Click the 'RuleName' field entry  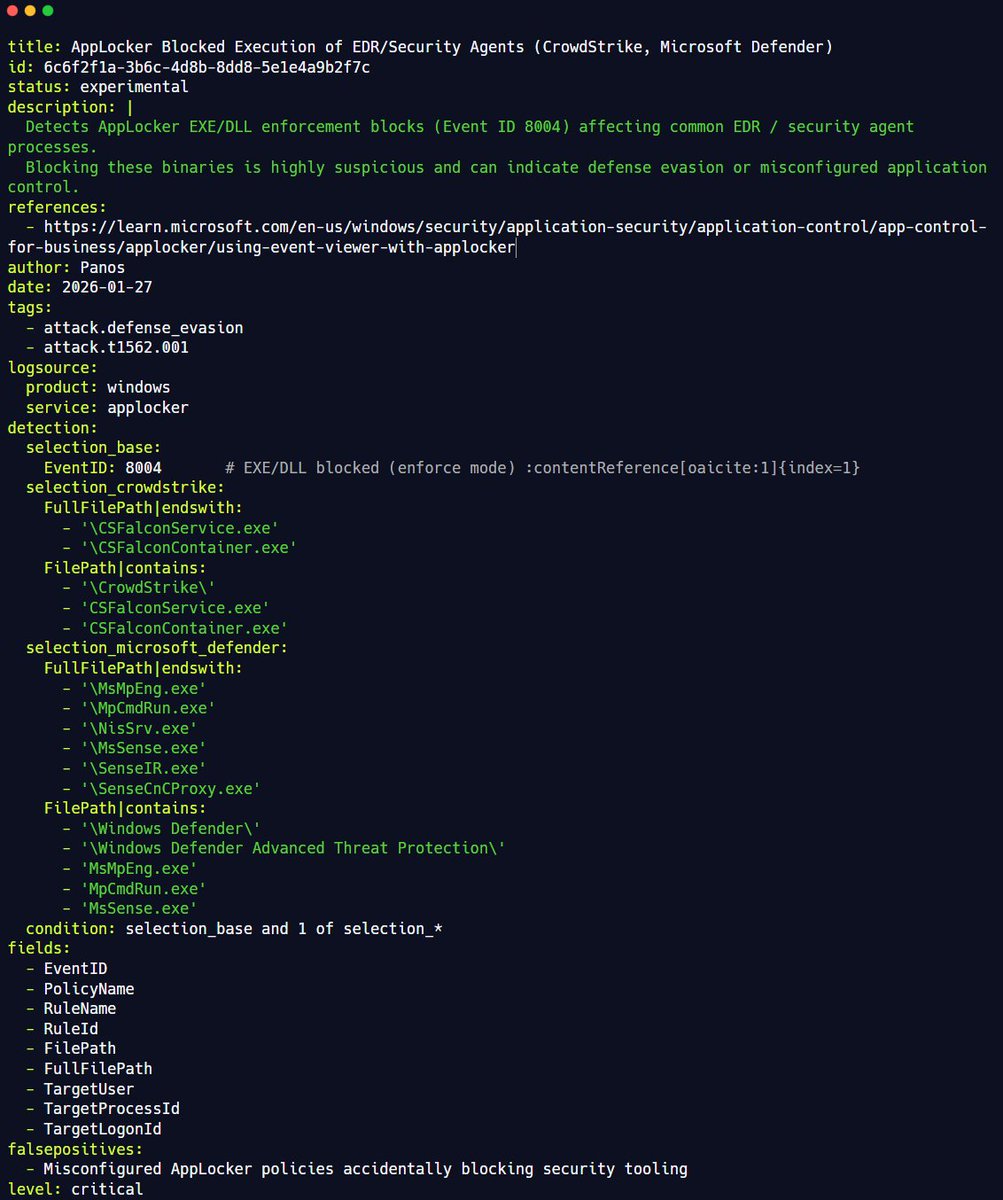(79, 1008)
